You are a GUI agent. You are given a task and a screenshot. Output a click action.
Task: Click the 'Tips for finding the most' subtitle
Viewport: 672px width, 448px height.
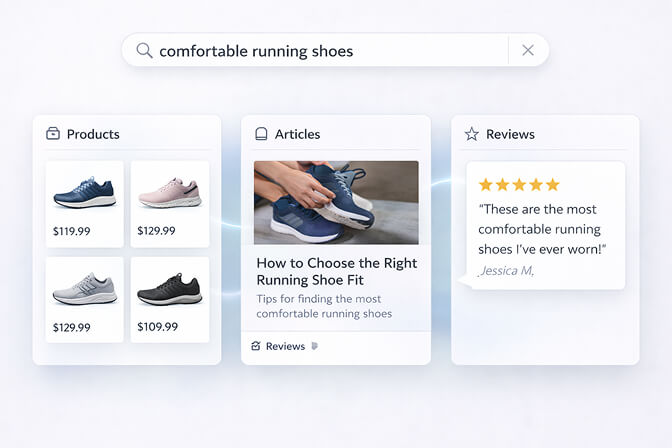point(318,299)
